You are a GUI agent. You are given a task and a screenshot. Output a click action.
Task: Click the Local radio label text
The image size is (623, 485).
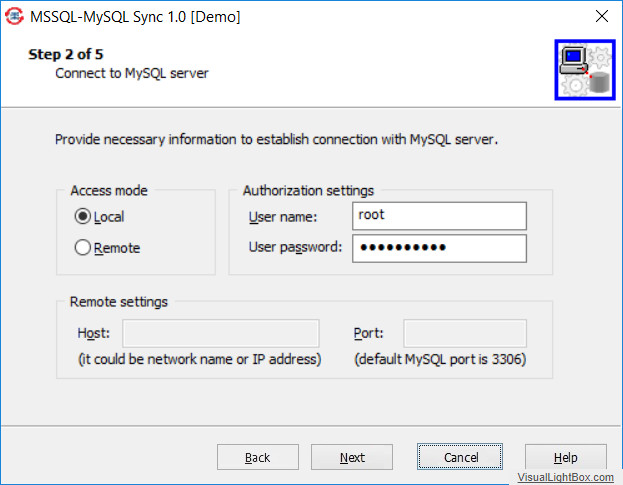[109, 217]
